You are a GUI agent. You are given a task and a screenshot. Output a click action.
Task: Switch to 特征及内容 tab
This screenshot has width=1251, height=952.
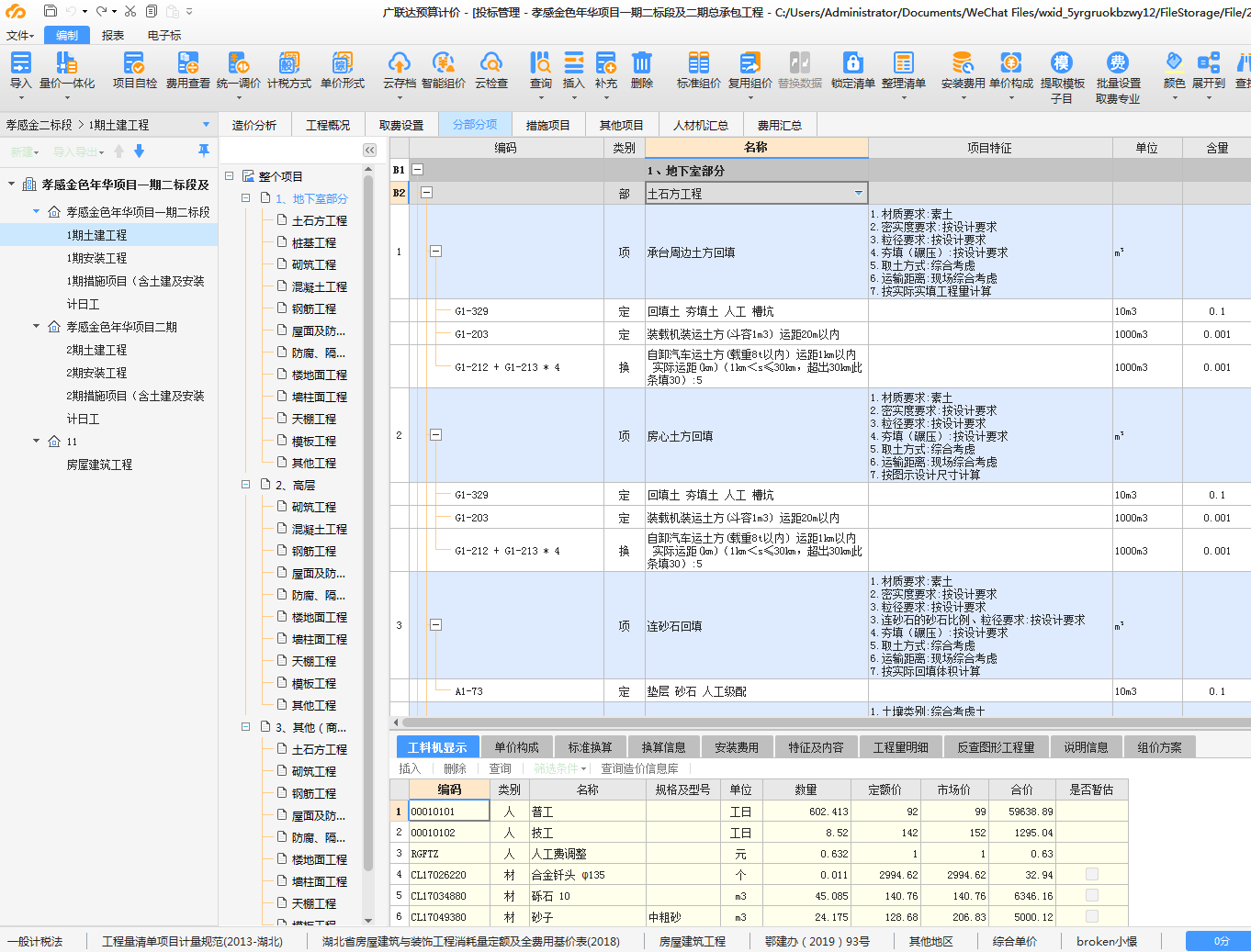816,747
